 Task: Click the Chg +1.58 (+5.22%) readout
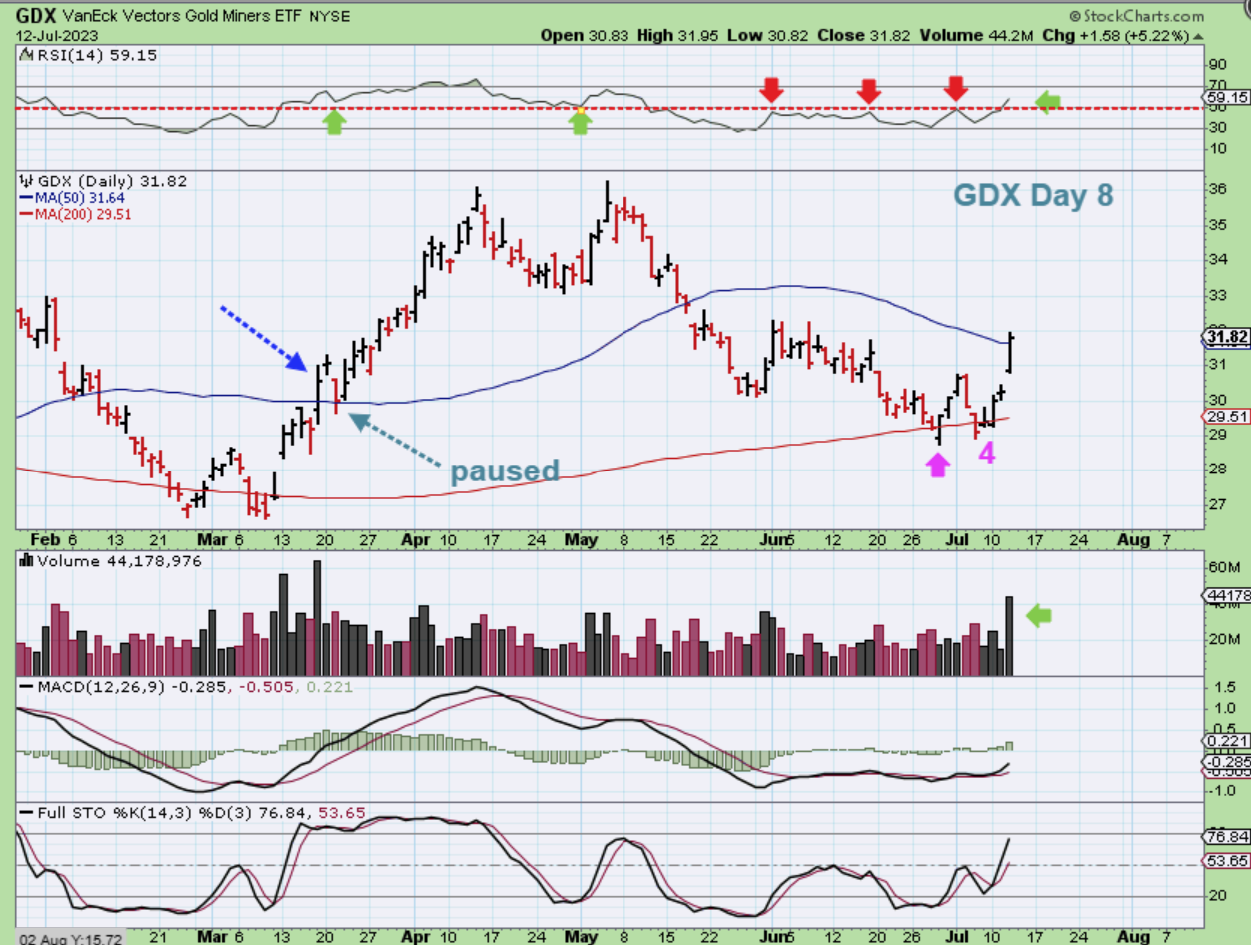[x=1114, y=35]
